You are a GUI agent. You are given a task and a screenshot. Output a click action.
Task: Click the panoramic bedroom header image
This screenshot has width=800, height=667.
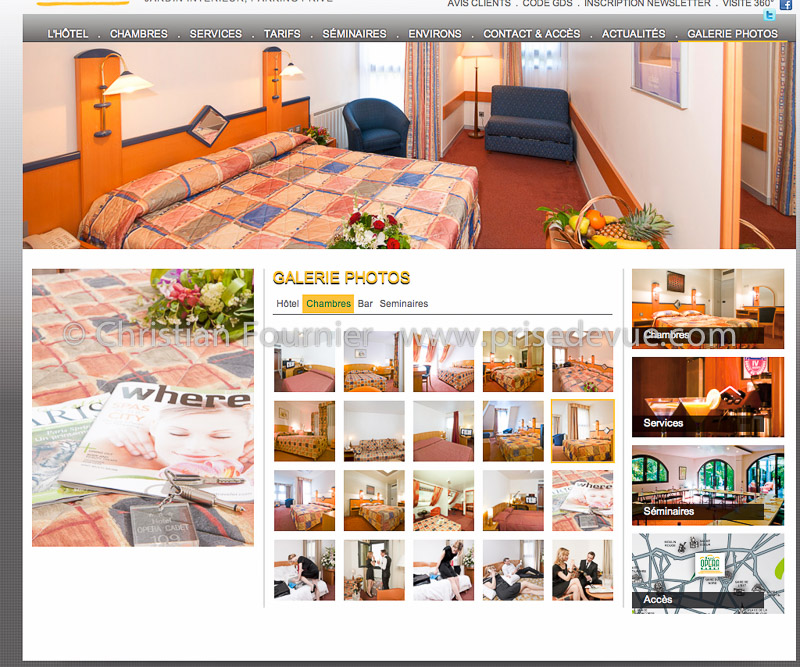coord(409,145)
